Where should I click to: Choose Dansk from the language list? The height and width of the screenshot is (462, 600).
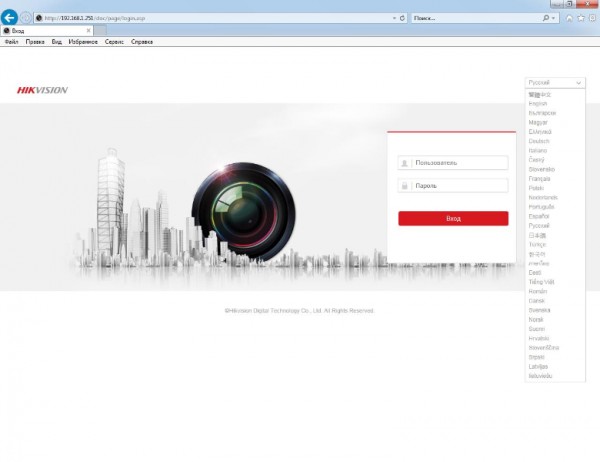tap(536, 301)
